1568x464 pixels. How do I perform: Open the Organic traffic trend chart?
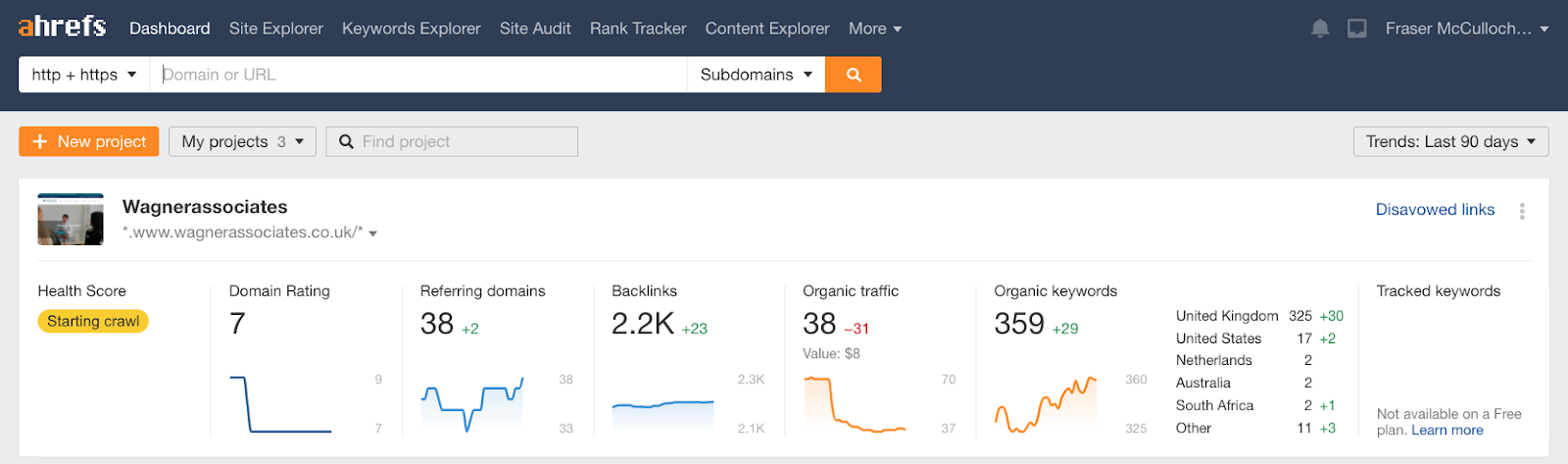855,403
